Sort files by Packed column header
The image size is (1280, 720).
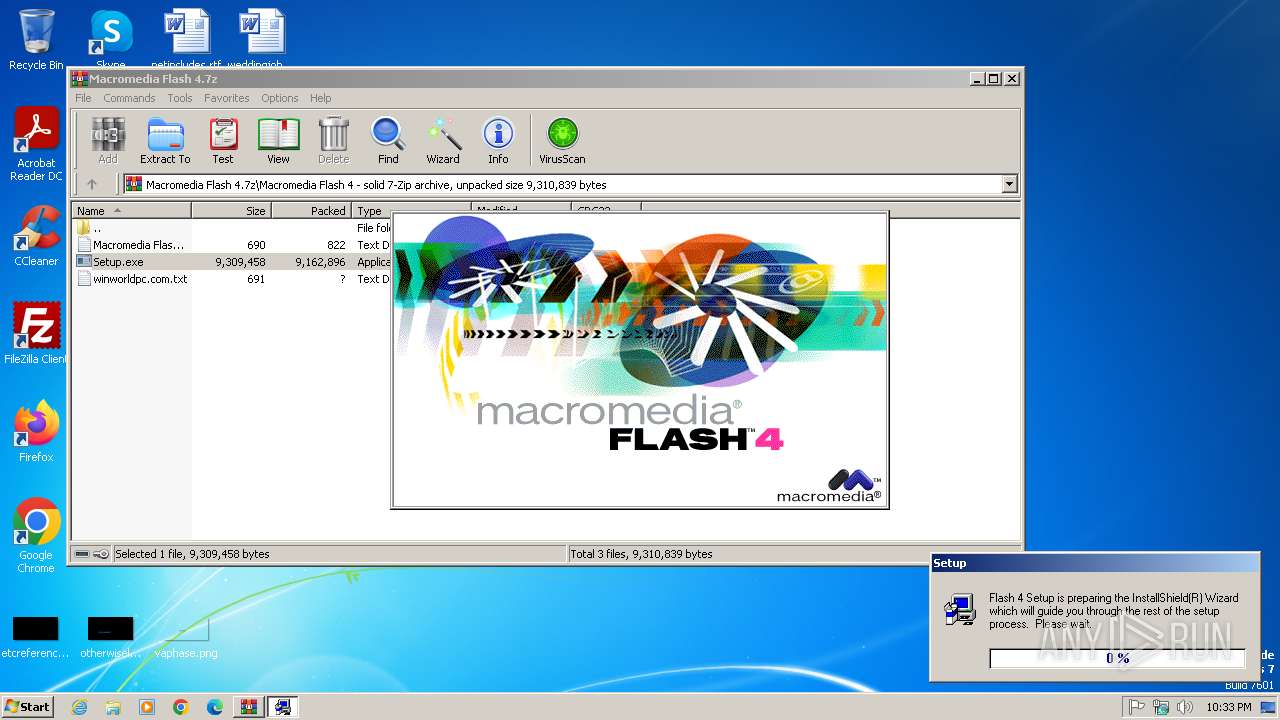click(x=311, y=211)
